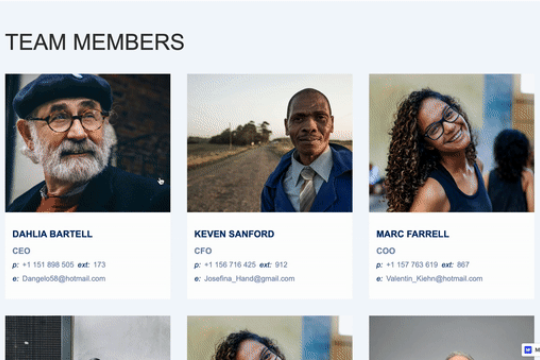Open Keven Sanford's profile photo
Viewport: 540px width, 360px height.
tap(270, 143)
